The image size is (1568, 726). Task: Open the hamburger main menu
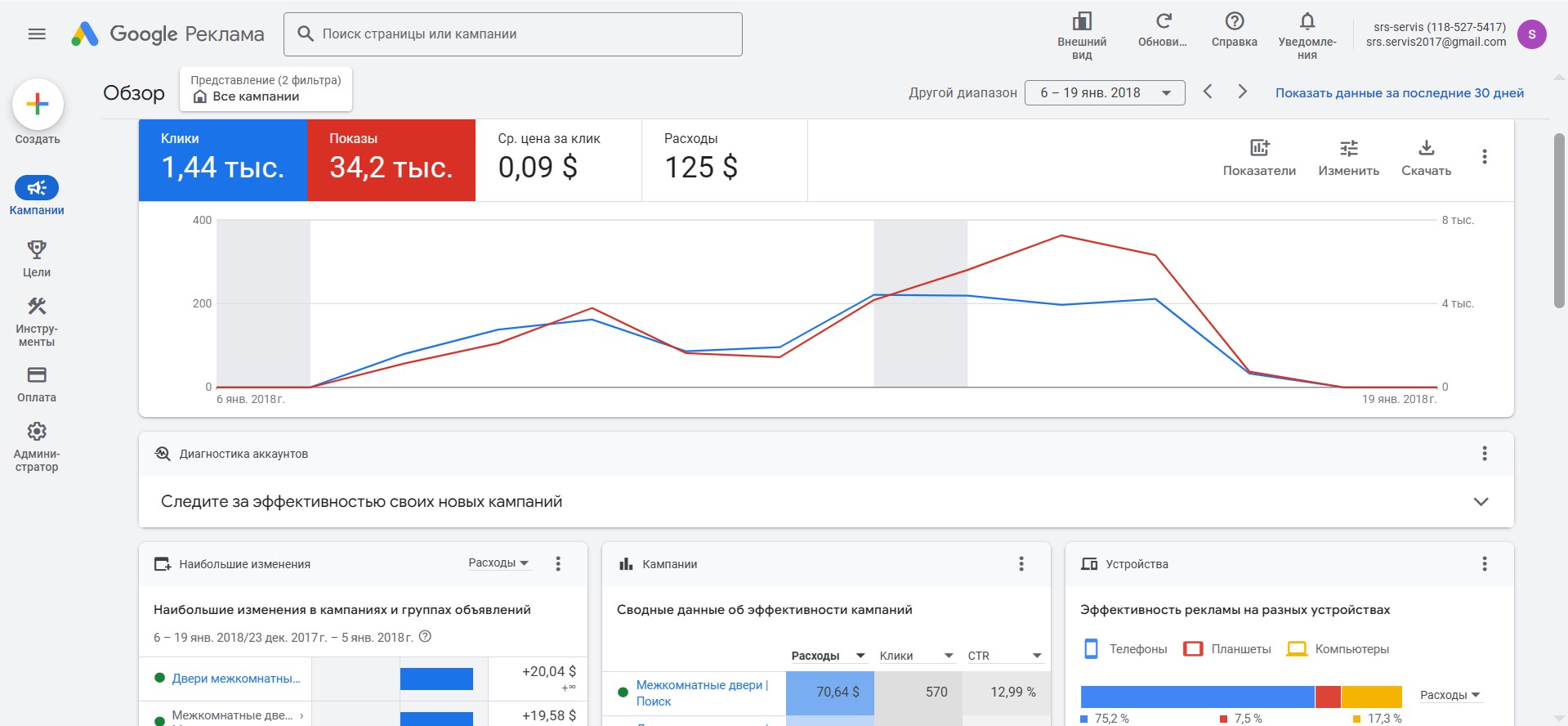(x=37, y=34)
